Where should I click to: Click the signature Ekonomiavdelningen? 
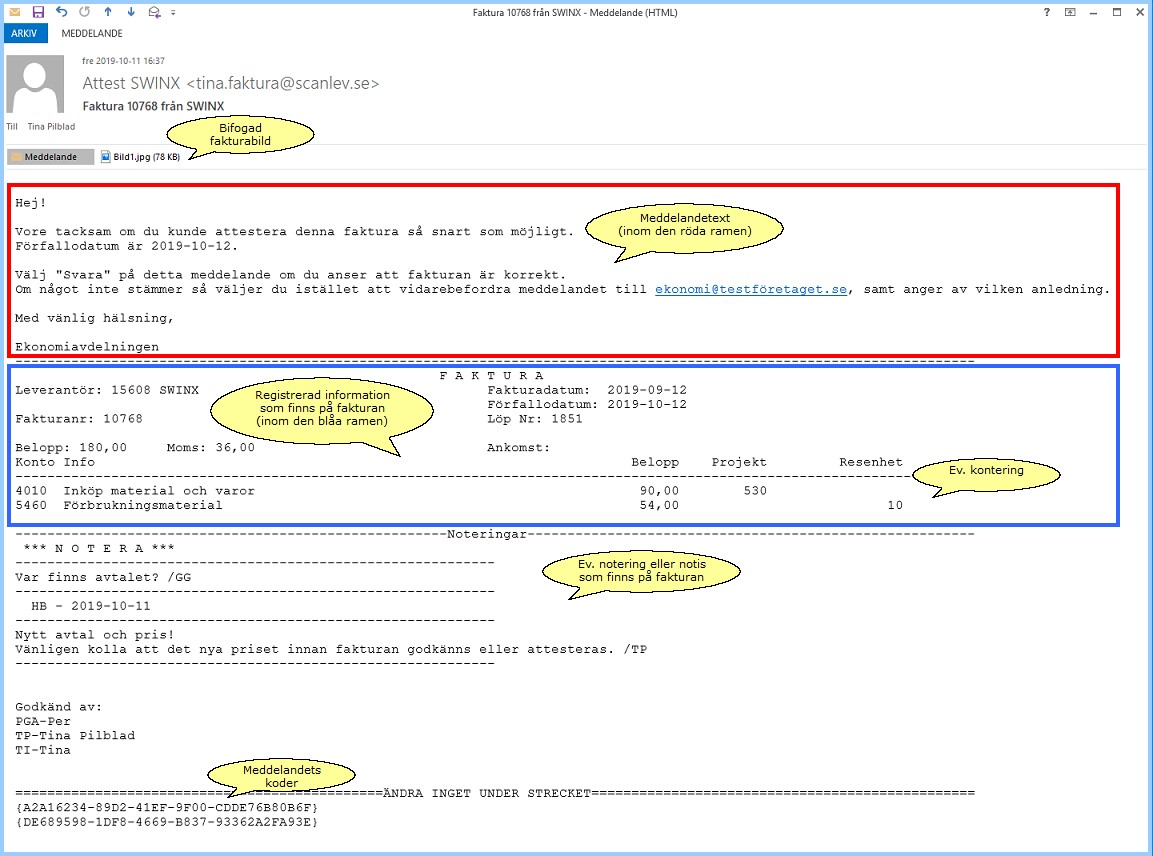(87, 346)
